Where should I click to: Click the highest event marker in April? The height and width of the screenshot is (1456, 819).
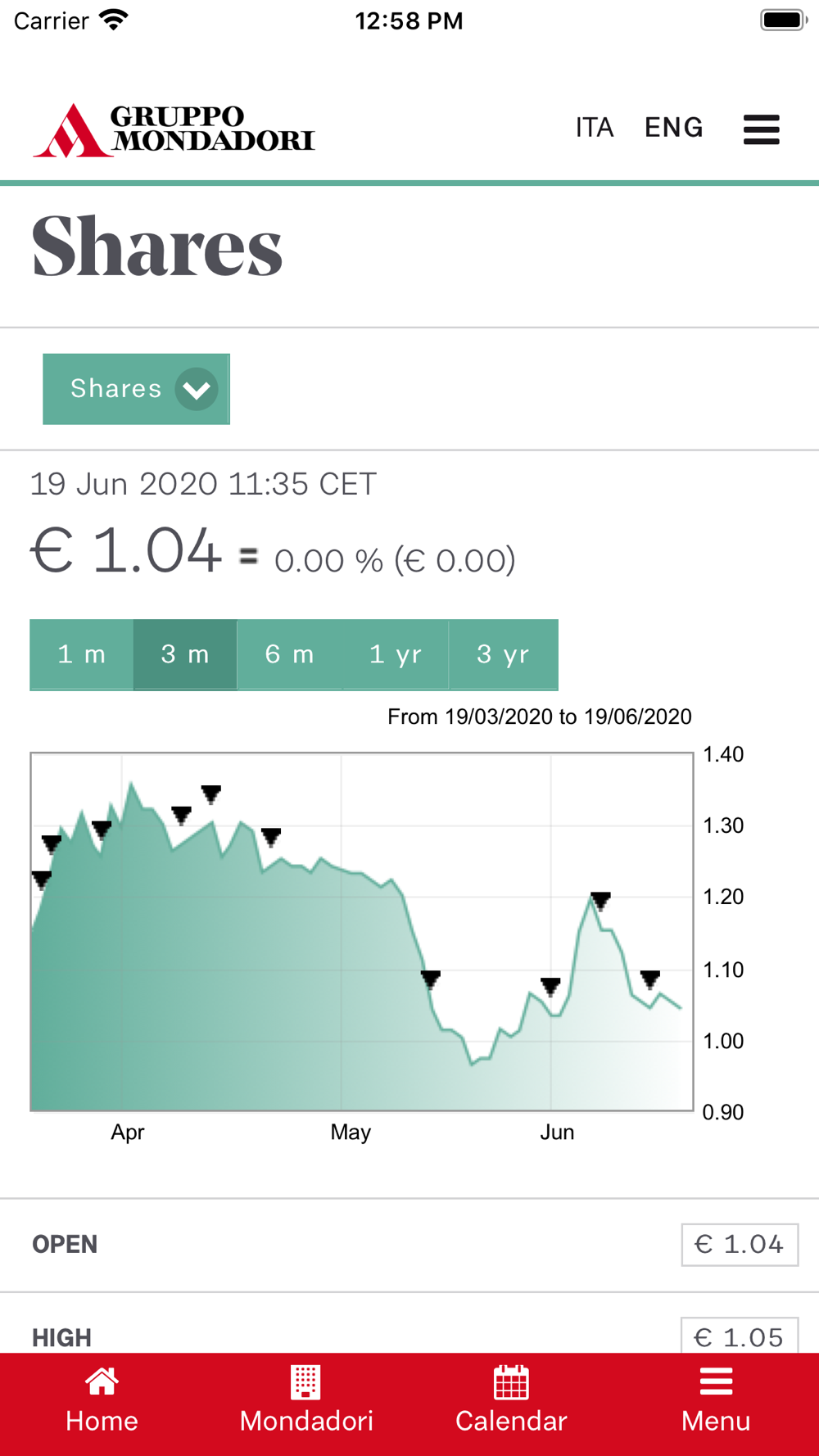[211, 793]
